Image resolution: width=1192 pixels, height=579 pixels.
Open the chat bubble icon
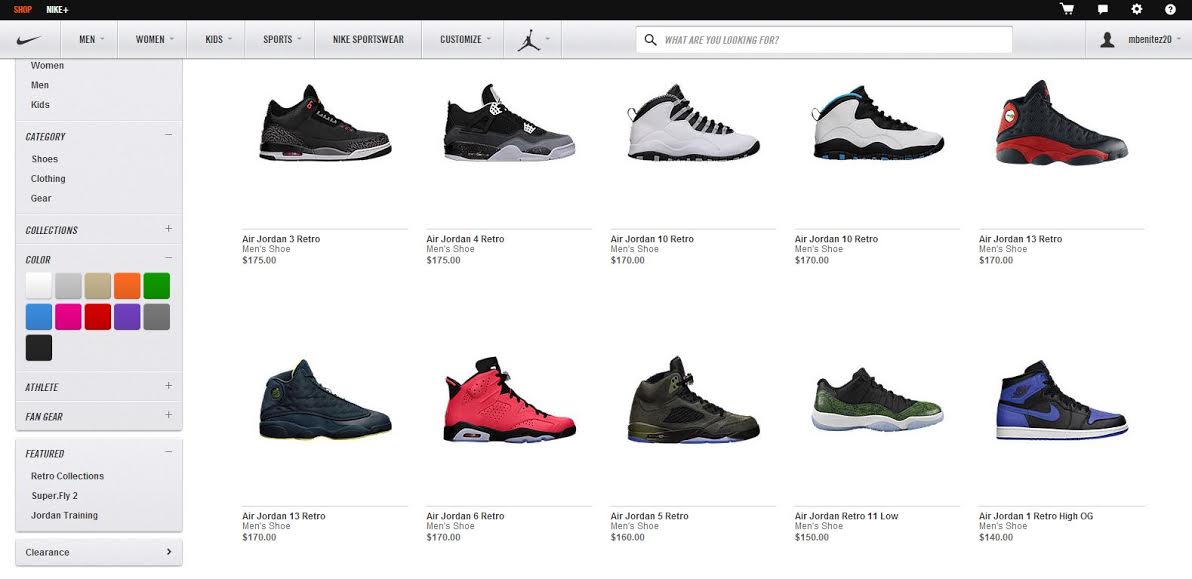1102,9
